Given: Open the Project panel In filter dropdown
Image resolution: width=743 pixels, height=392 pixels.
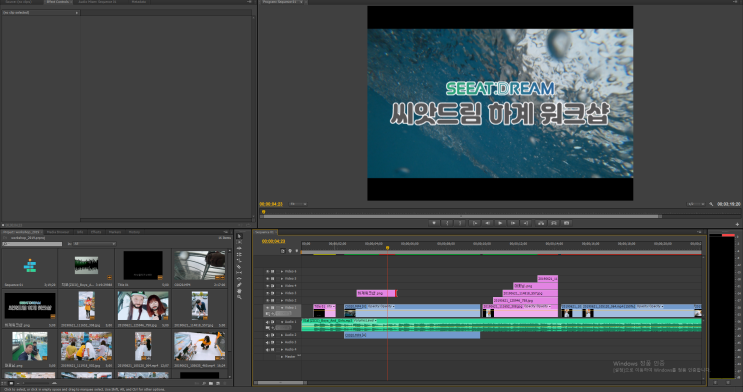Looking at the screenshot, I should click(x=94, y=244).
